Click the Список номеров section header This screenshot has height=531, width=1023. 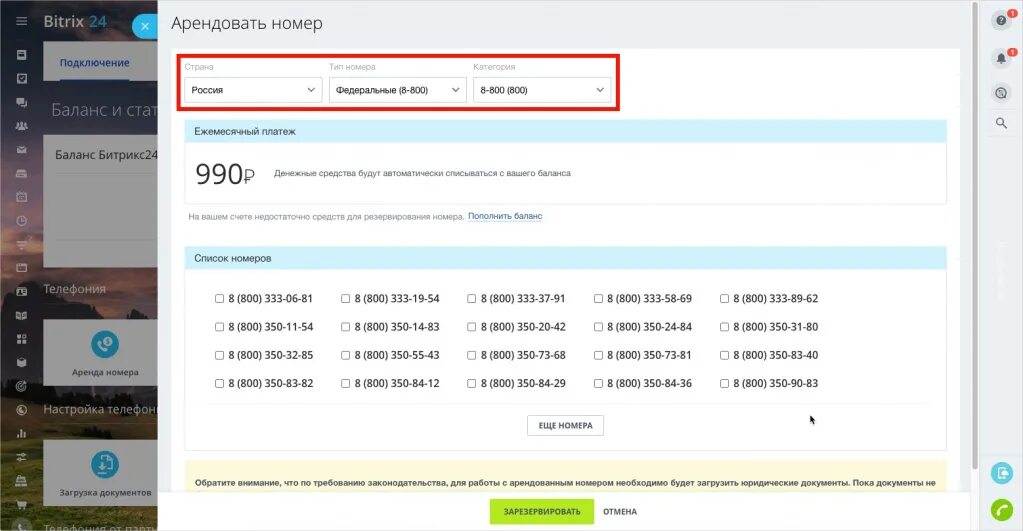click(x=565, y=258)
